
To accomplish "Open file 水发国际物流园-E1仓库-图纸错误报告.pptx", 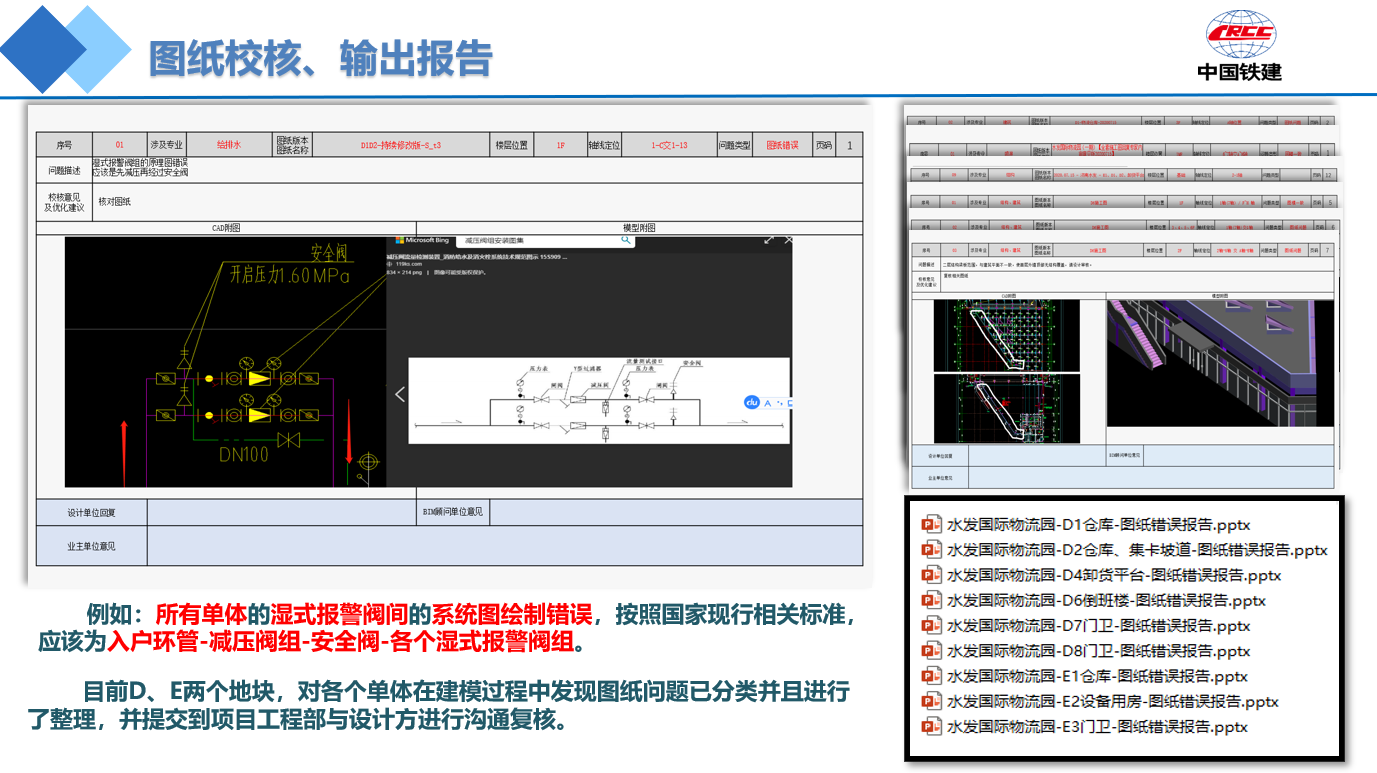I will 1097,676.
